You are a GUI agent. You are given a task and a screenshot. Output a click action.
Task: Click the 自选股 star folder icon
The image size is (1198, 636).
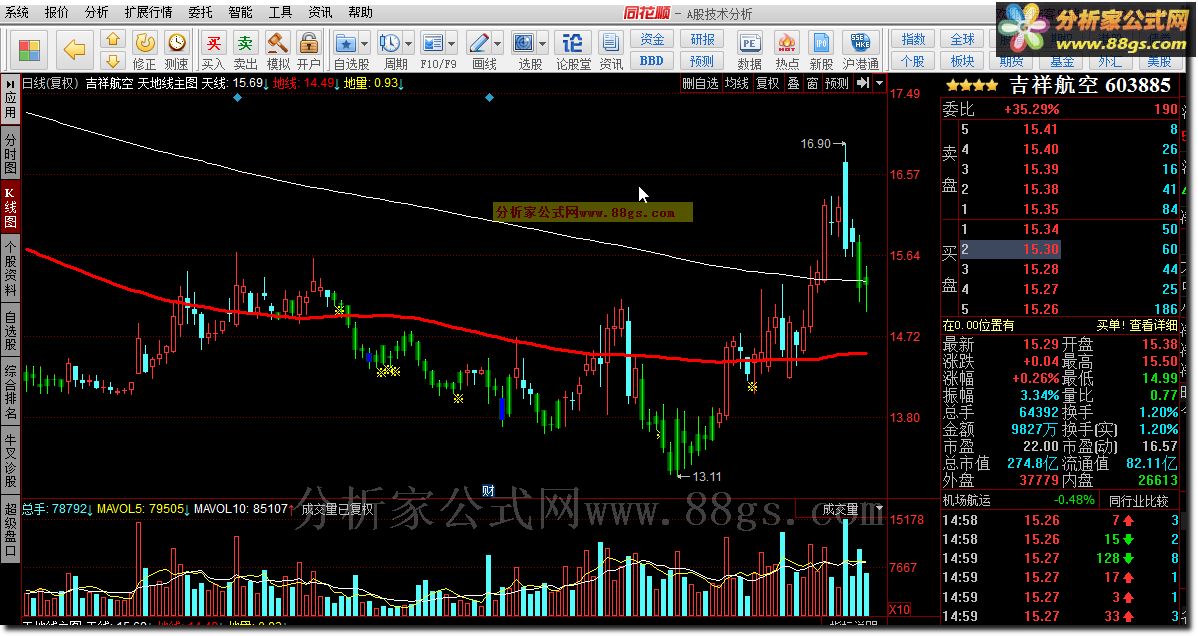(x=345, y=43)
